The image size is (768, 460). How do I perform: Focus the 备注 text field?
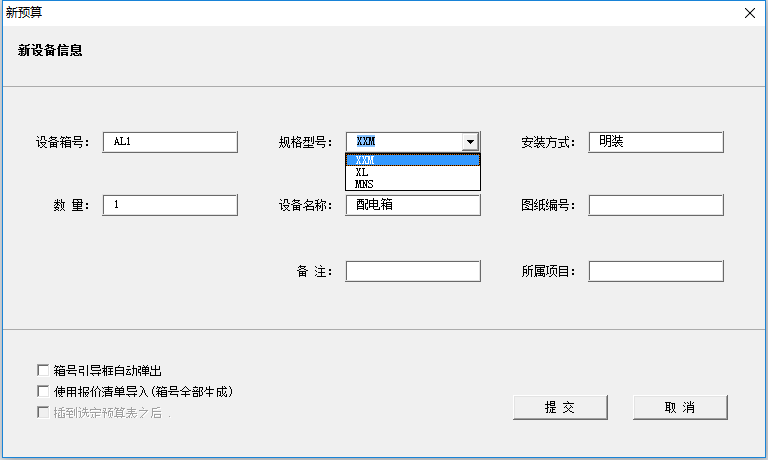(x=413, y=271)
